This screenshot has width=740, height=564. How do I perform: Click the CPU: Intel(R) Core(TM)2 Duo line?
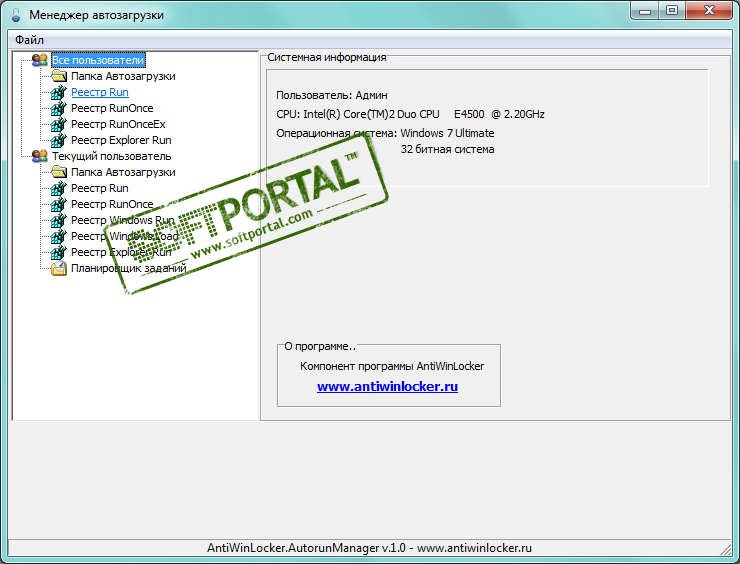[x=410, y=114]
